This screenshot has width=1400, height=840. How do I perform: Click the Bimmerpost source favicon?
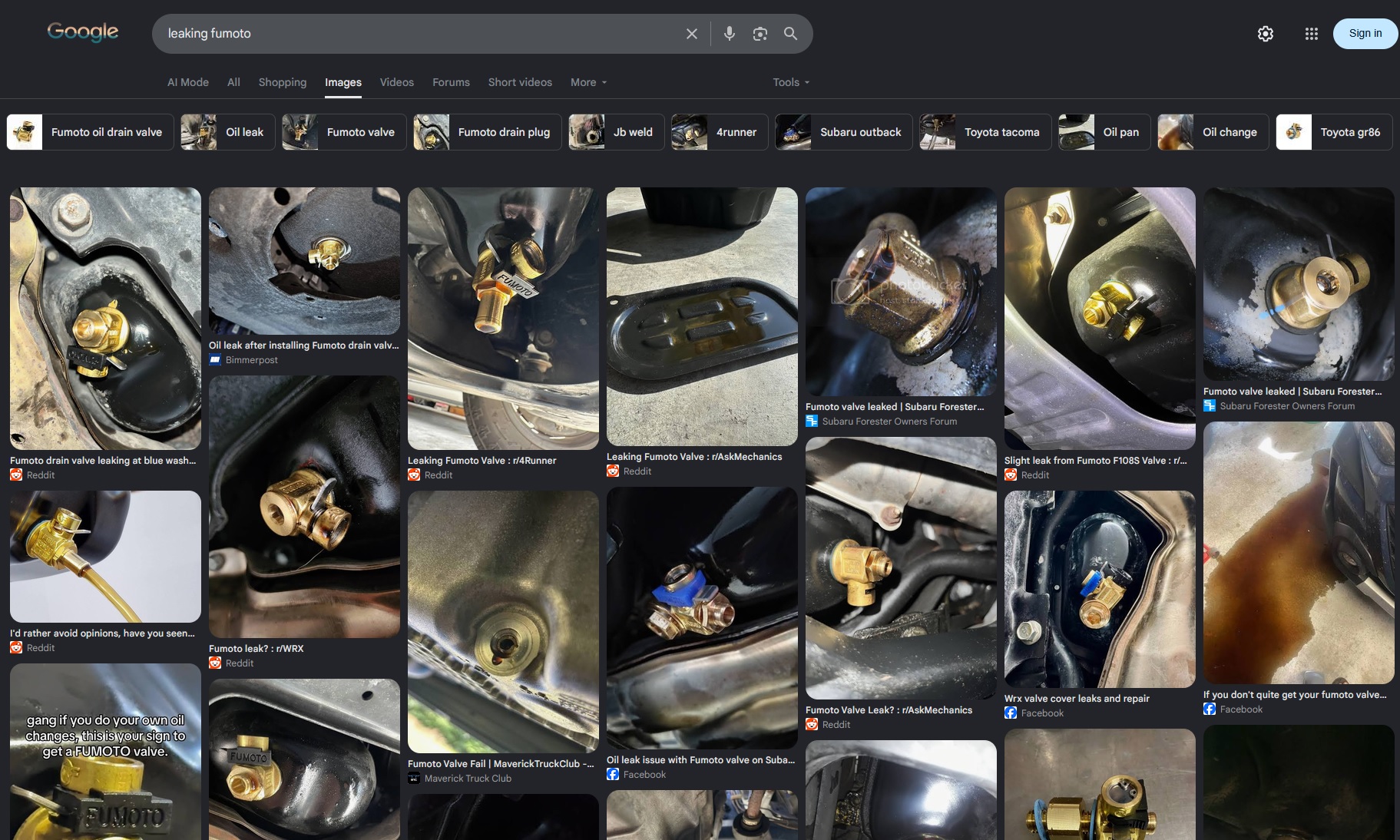point(215,360)
